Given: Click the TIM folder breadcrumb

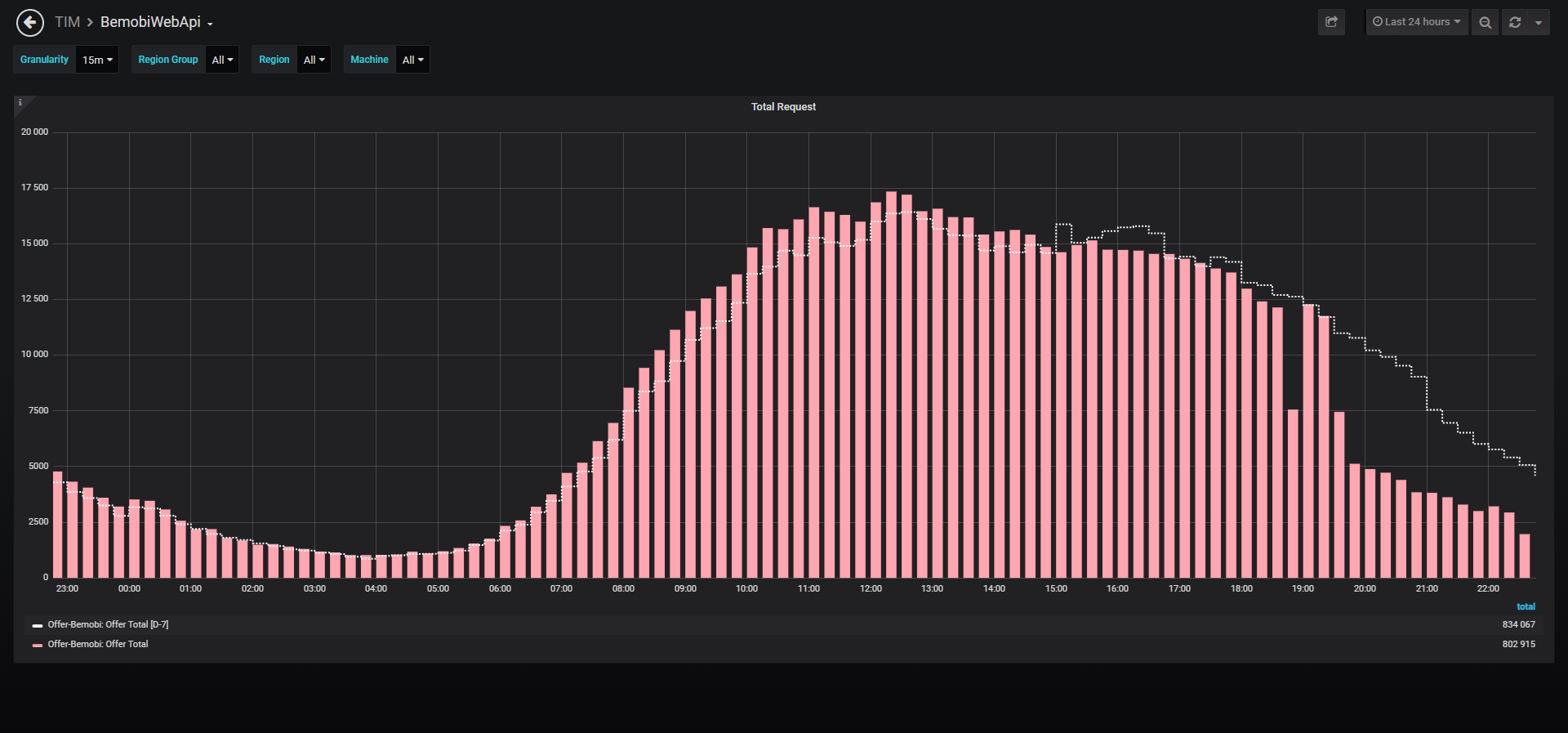Looking at the screenshot, I should (67, 22).
